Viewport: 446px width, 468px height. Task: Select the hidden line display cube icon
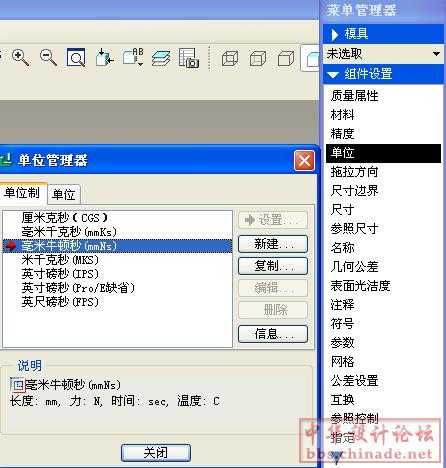click(x=258, y=58)
